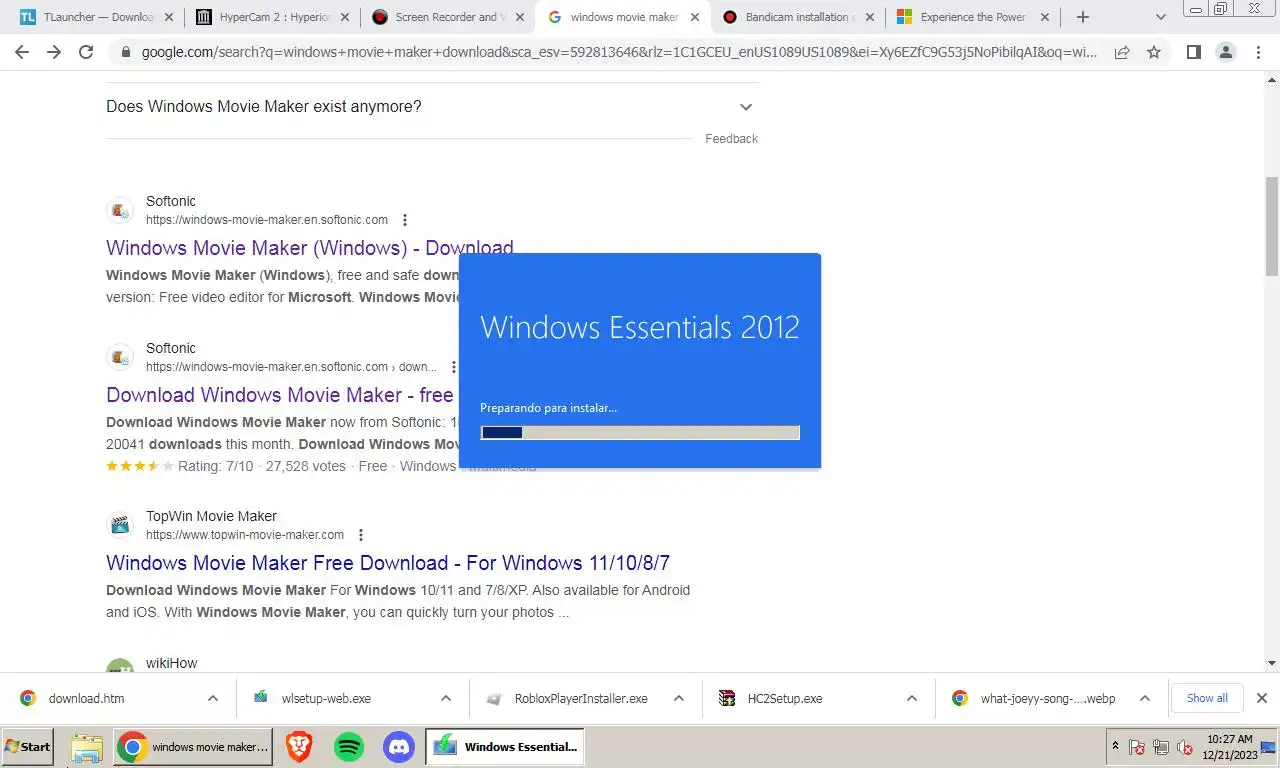This screenshot has height=768, width=1280.
Task: Open a new tab with the plus button
Action: (x=1082, y=17)
